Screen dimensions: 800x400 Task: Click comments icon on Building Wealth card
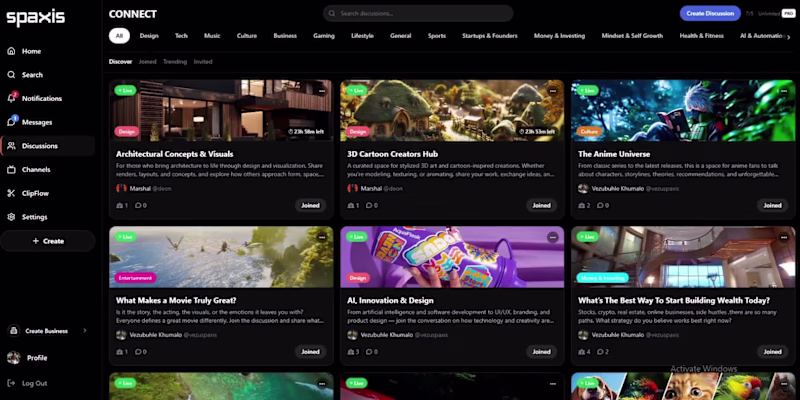600,352
